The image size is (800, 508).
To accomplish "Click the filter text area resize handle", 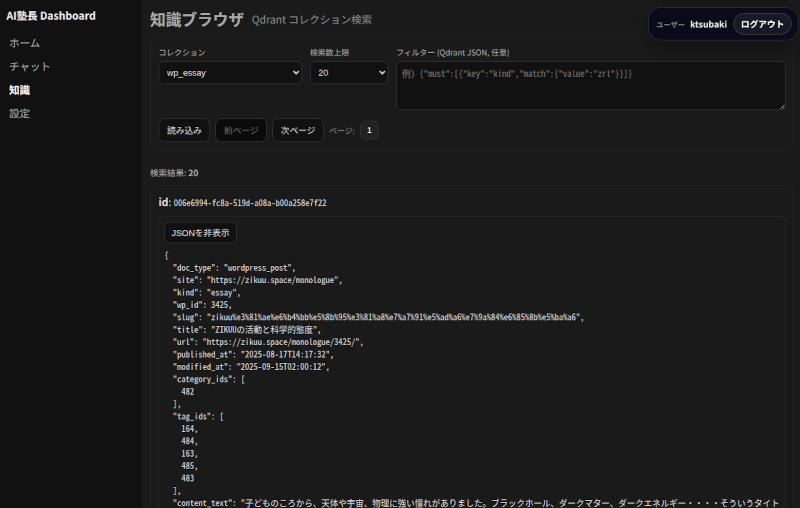I will [x=781, y=105].
